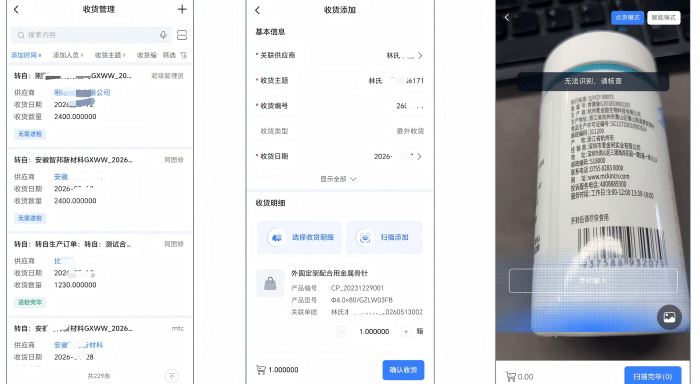Switch to the white scan mode tab
This screenshot has width=700, height=384.
point(663,17)
